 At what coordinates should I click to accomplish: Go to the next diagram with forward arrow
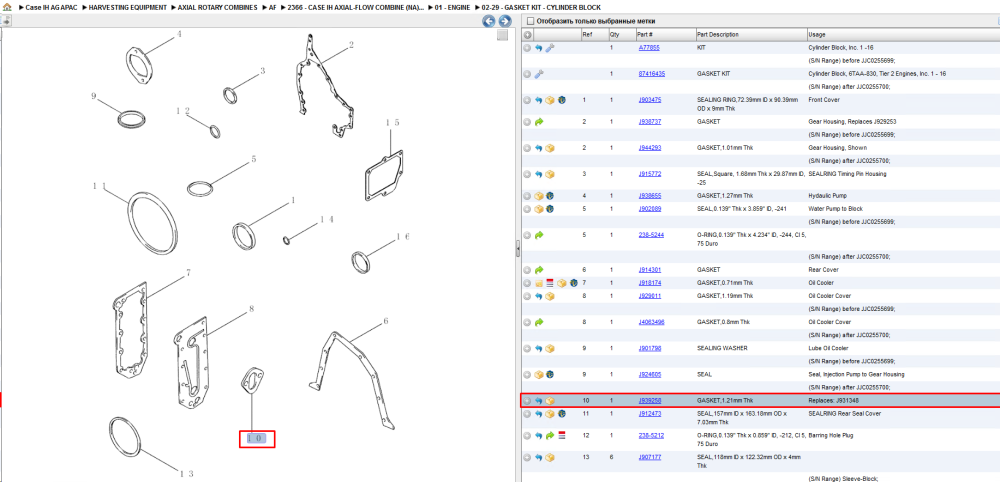[x=504, y=21]
